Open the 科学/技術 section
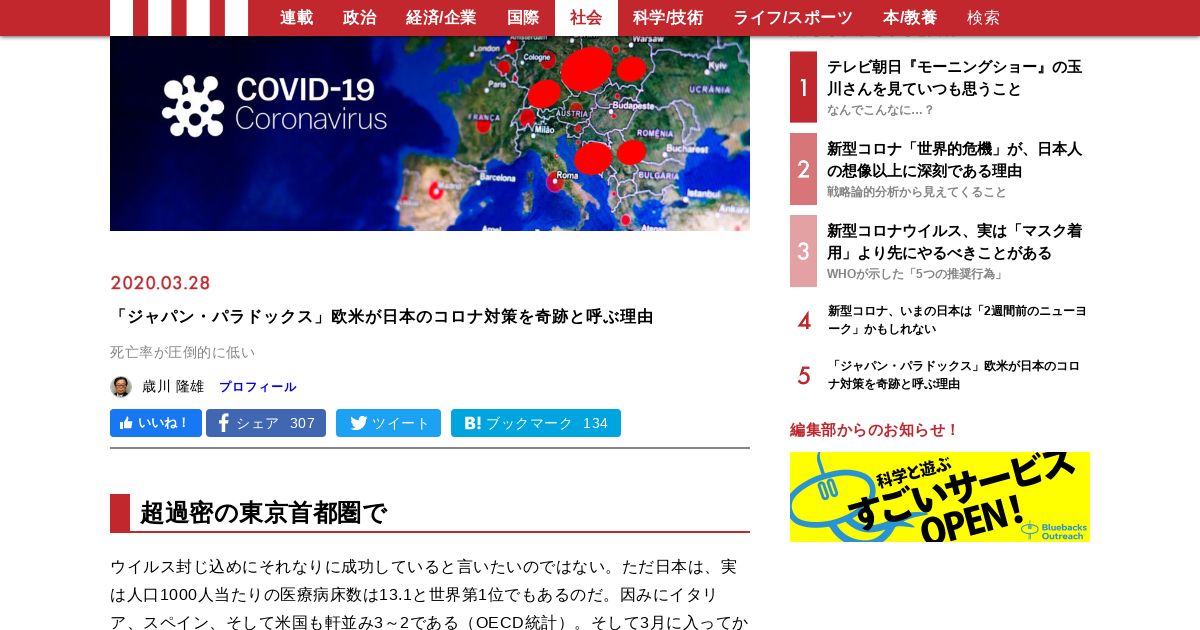This screenshot has width=1200, height=630. [668, 18]
